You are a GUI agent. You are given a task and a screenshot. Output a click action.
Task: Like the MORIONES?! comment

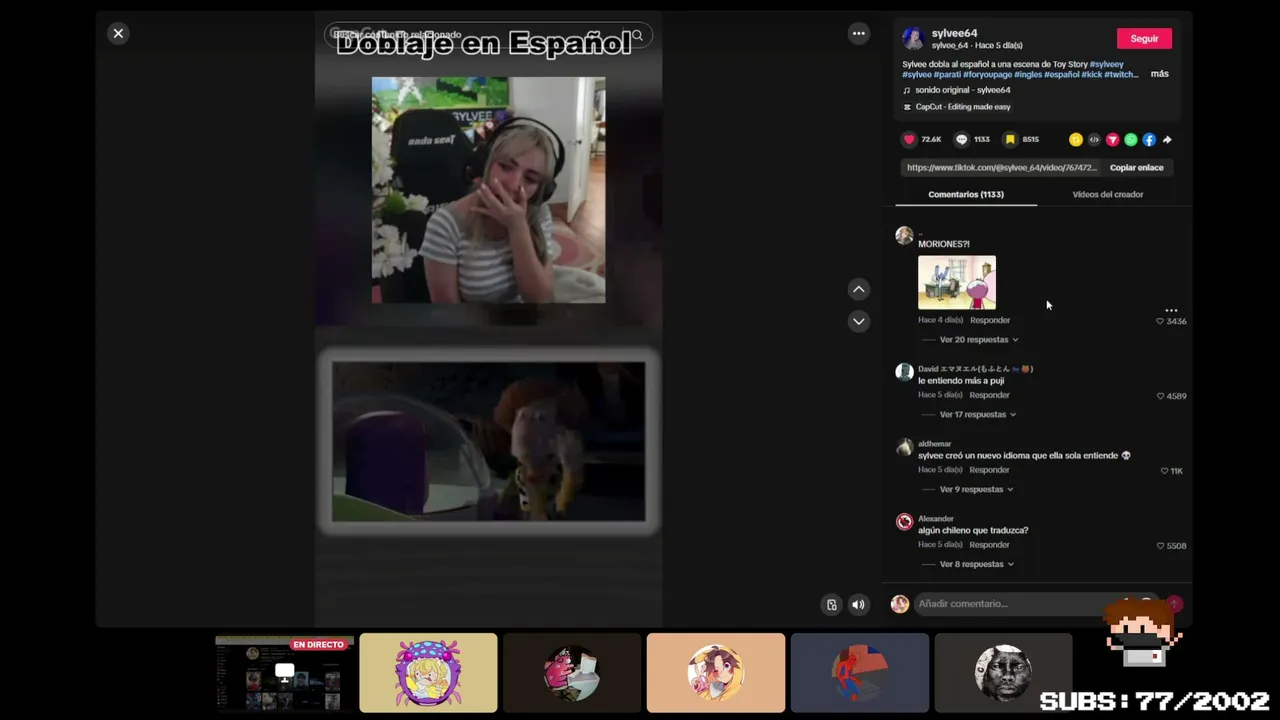click(1160, 321)
